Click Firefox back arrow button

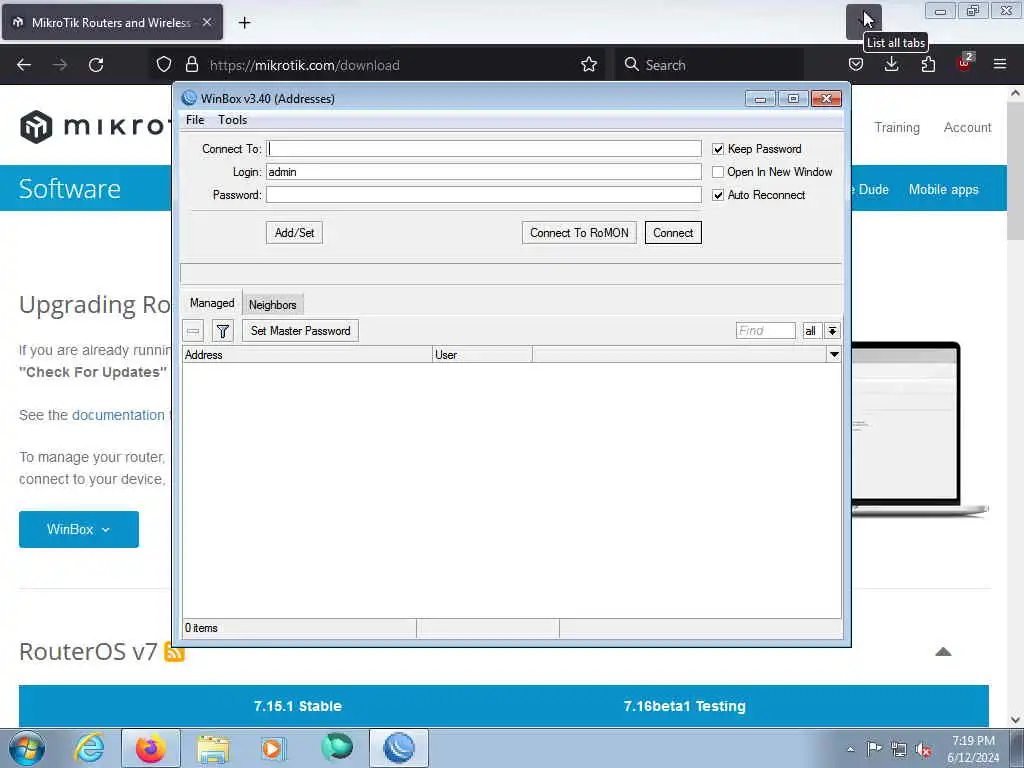(24, 65)
